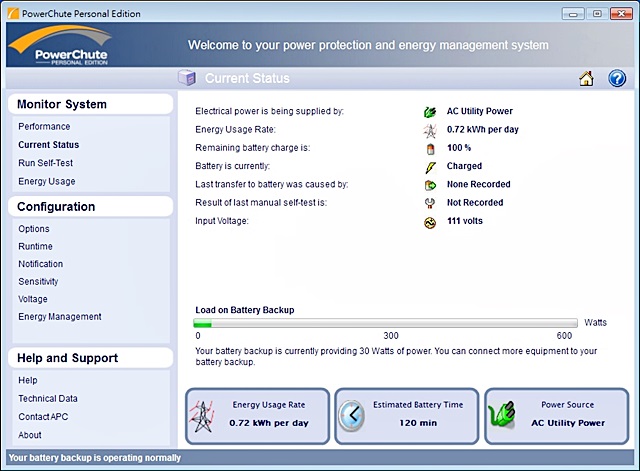The height and width of the screenshot is (471, 640).
Task: Click the '0.72 kWh per day' value in status list
Action: coord(482,130)
